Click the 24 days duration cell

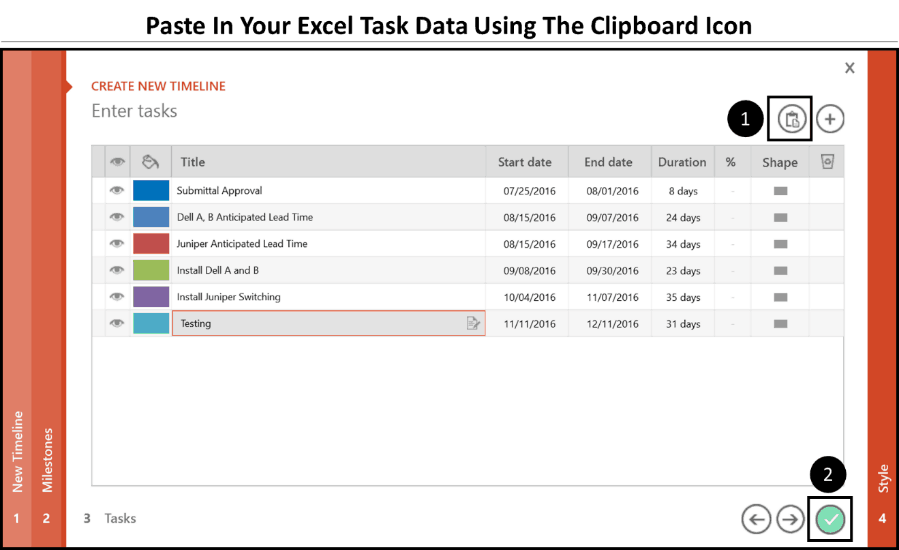click(683, 217)
